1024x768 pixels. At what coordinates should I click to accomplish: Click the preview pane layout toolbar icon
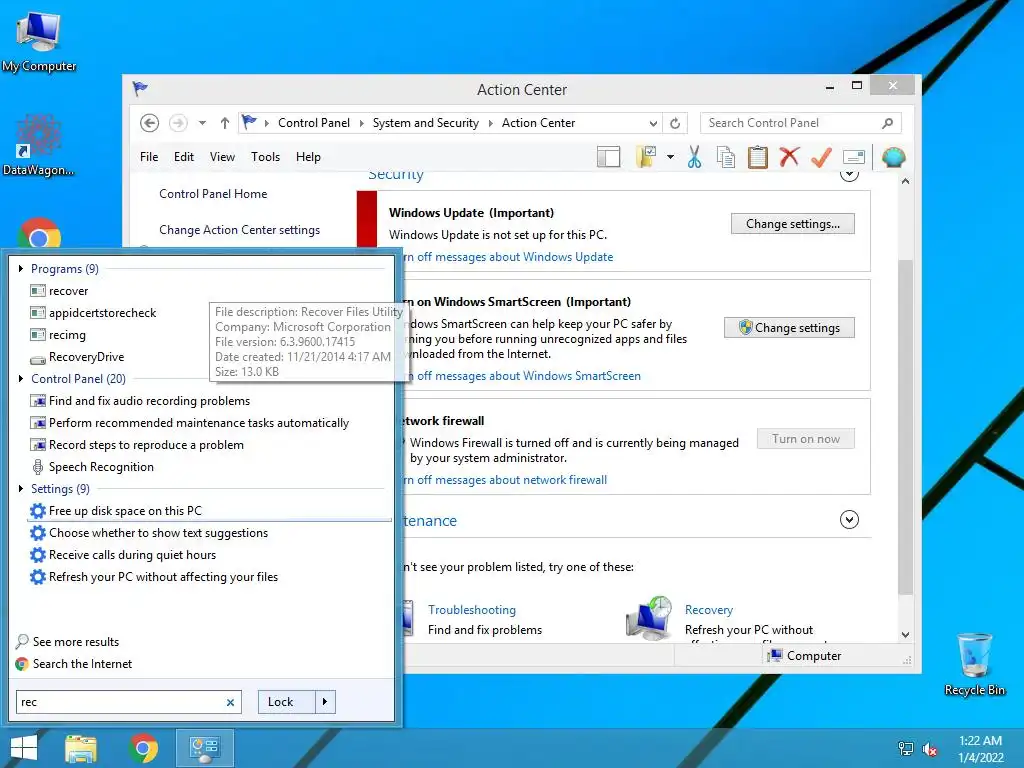(609, 157)
